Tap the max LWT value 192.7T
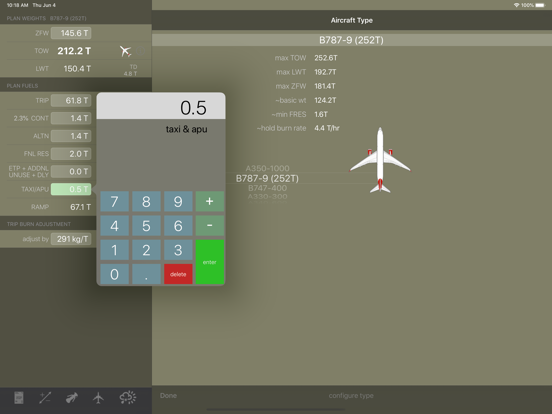The height and width of the screenshot is (414, 552). [x=325, y=72]
